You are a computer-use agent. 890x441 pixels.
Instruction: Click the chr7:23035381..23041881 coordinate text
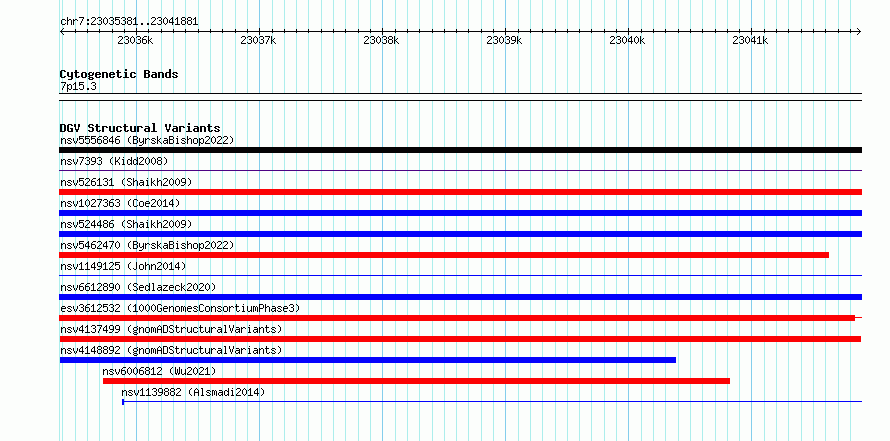(x=129, y=22)
